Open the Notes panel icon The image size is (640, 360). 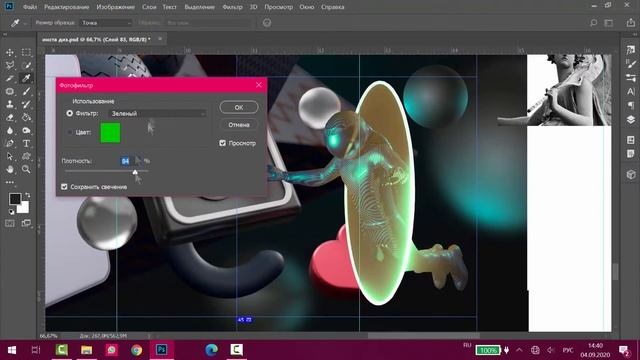point(631,154)
